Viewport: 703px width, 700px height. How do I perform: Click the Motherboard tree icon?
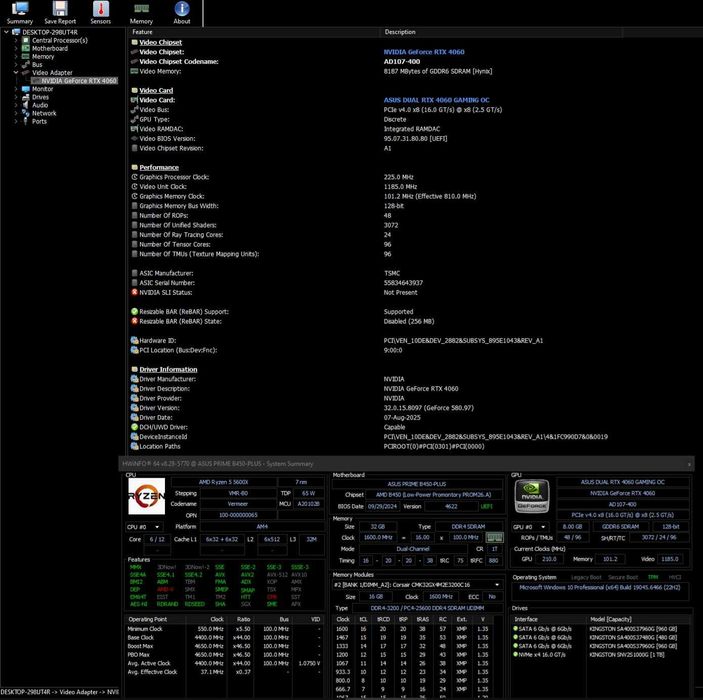coord(26,48)
